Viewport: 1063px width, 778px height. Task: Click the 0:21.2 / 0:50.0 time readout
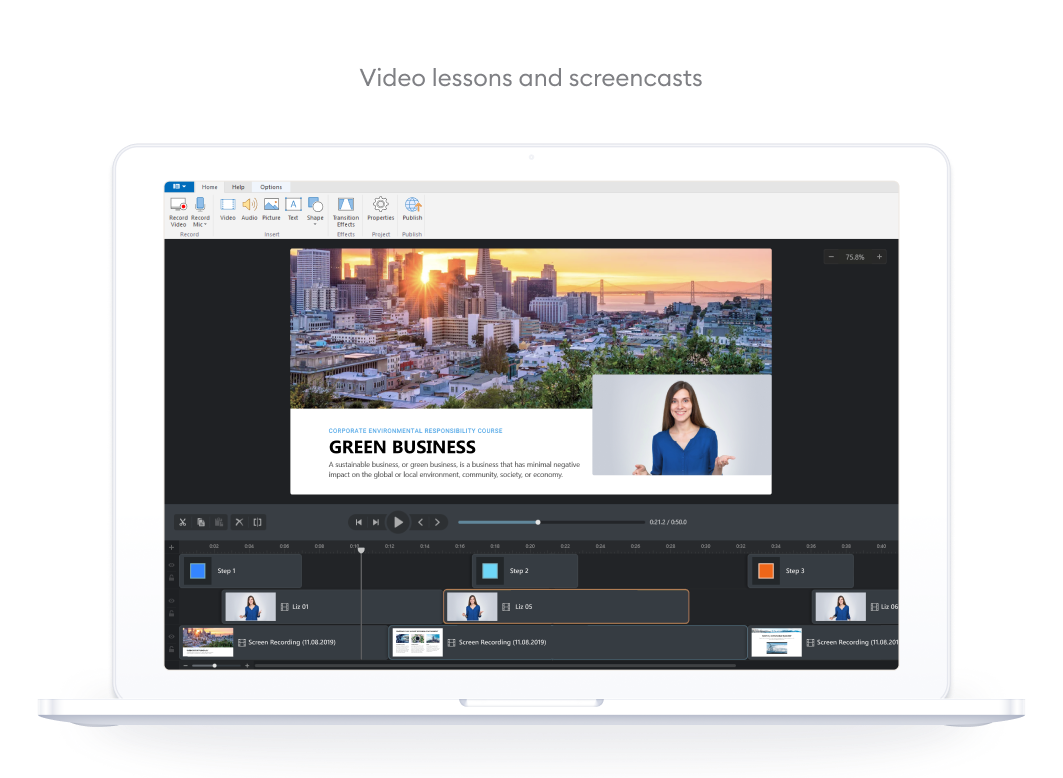(x=668, y=522)
